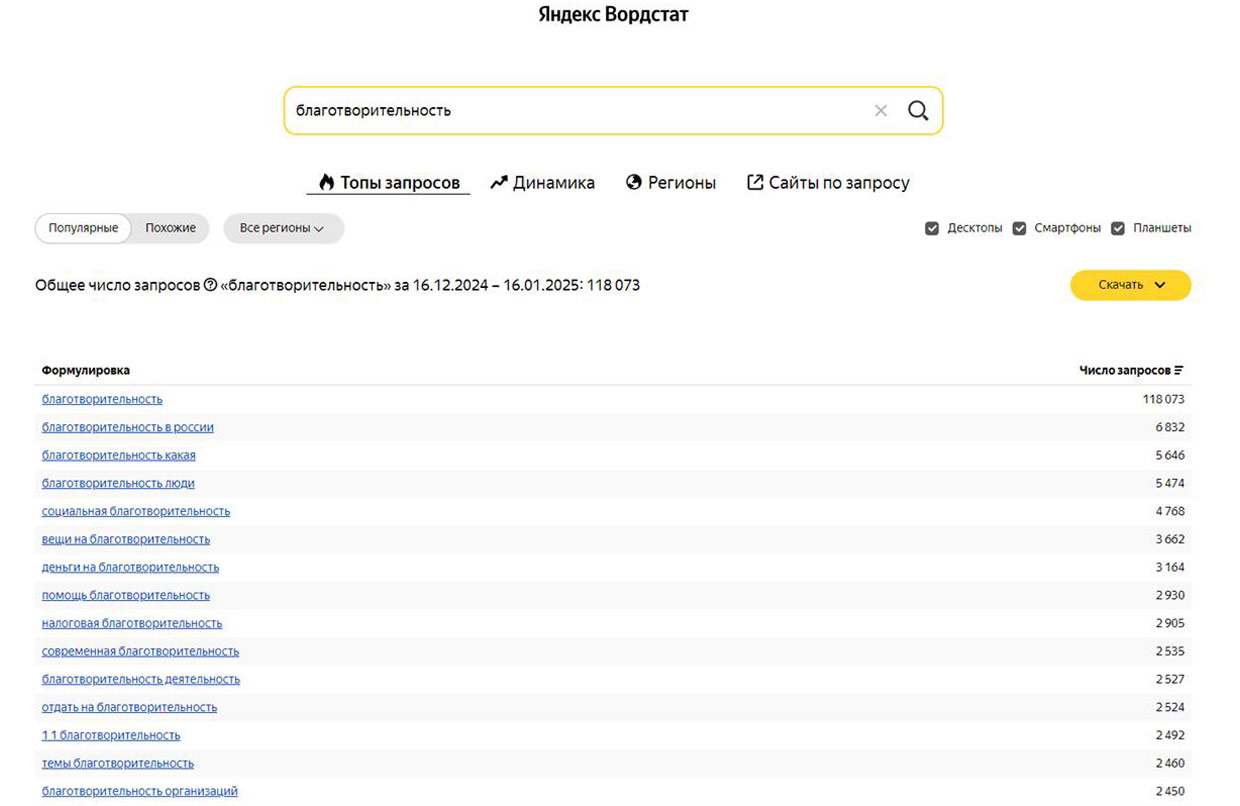Expand the Все регионы dropdown

pyautogui.click(x=282, y=228)
